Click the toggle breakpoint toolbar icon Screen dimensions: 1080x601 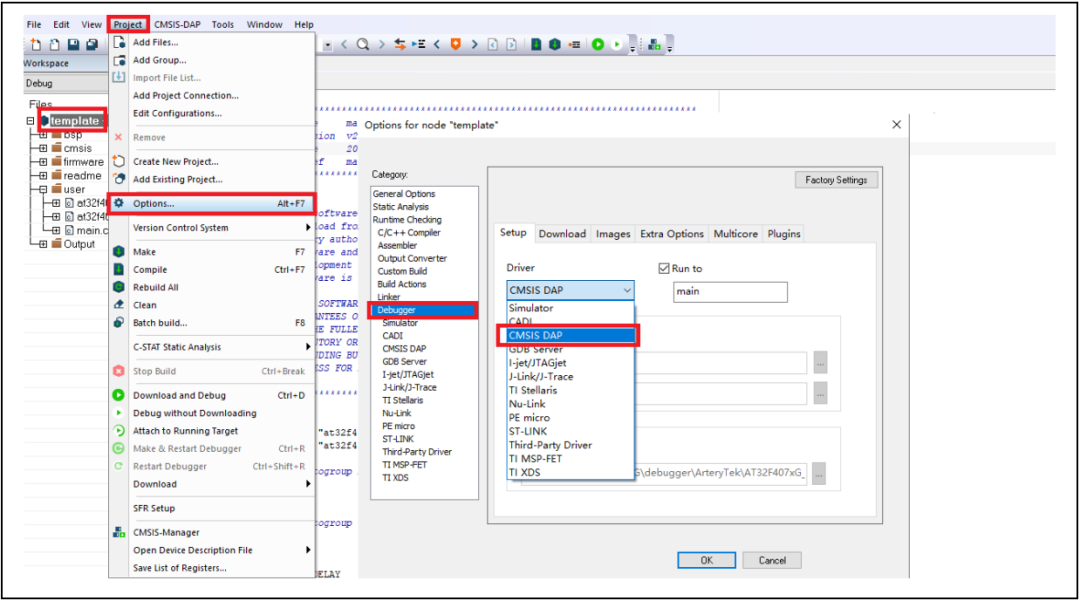574,45
